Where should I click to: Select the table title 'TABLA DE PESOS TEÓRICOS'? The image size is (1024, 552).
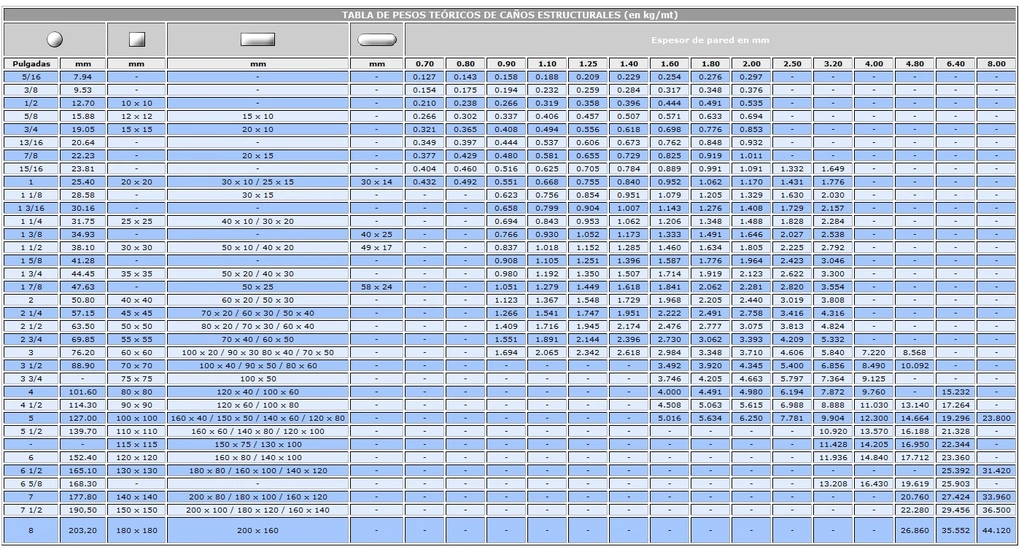pos(510,15)
